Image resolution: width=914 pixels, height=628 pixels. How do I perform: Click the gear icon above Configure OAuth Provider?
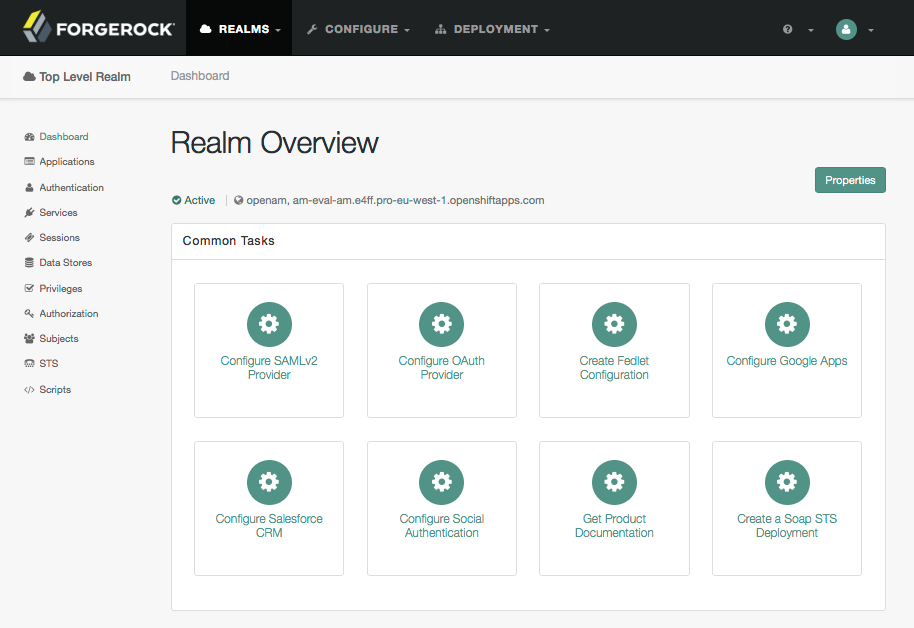pos(441,323)
